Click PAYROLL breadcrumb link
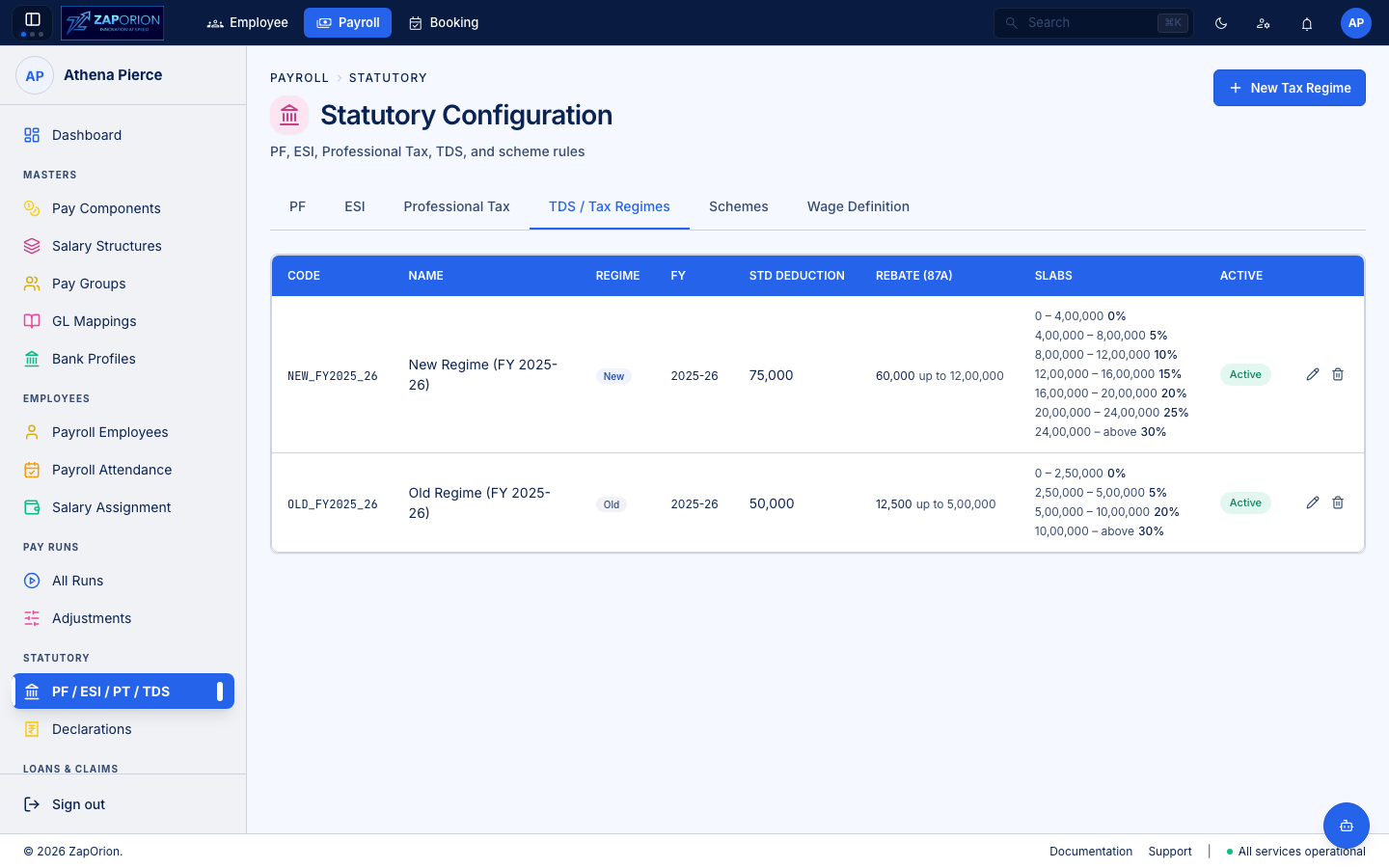Screen dimensions: 1389x868 pos(299,78)
